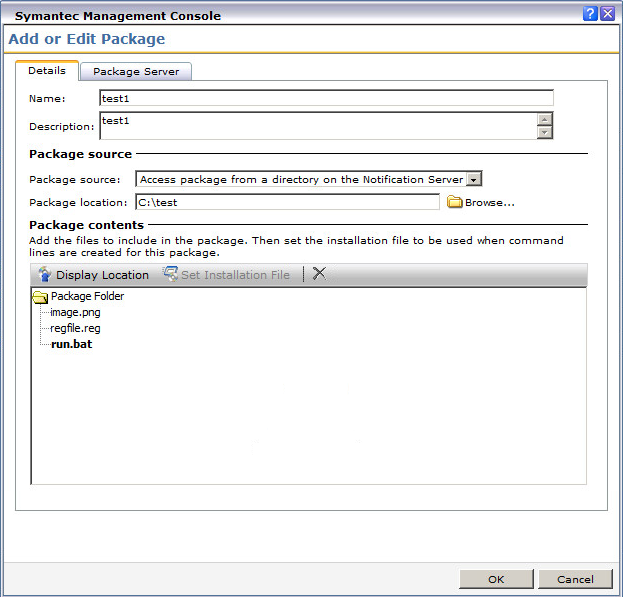Image resolution: width=623 pixels, height=597 pixels.
Task: Click the Package Folder icon in tree
Action: 40,297
